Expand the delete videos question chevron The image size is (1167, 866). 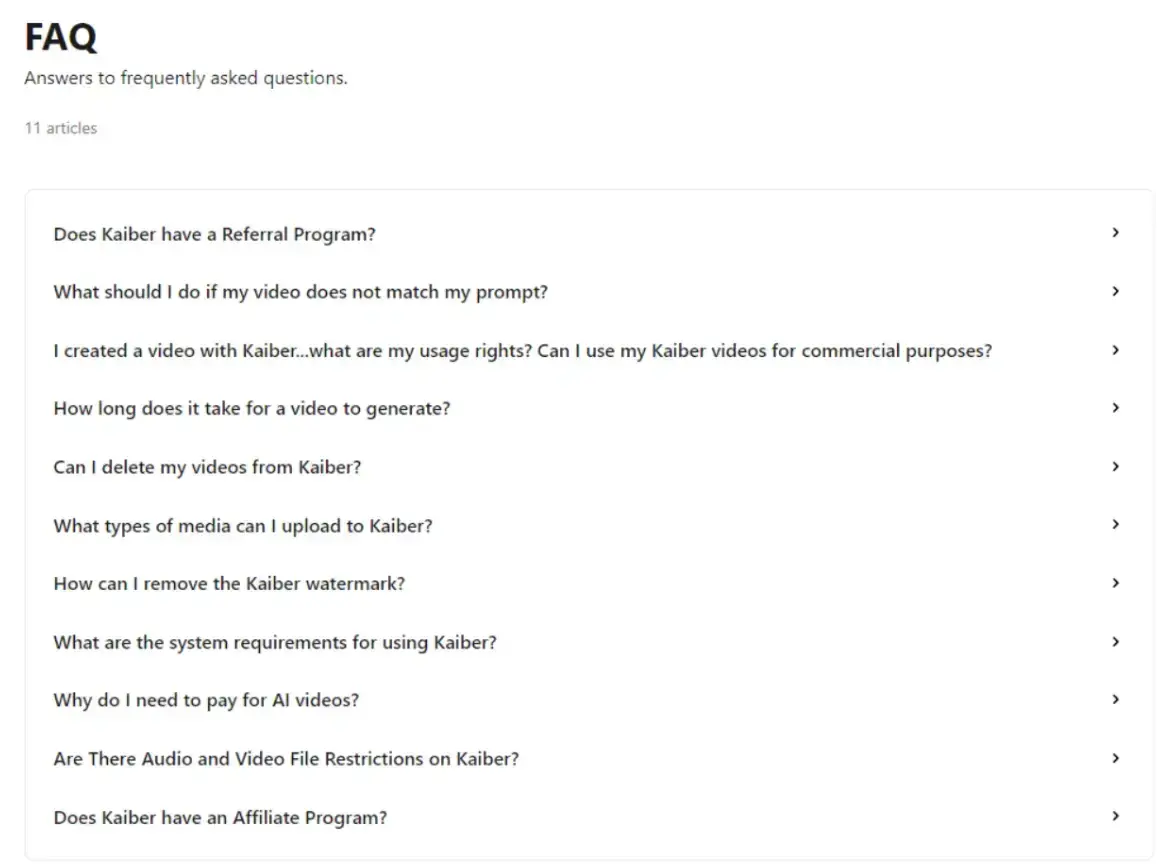coord(1115,466)
